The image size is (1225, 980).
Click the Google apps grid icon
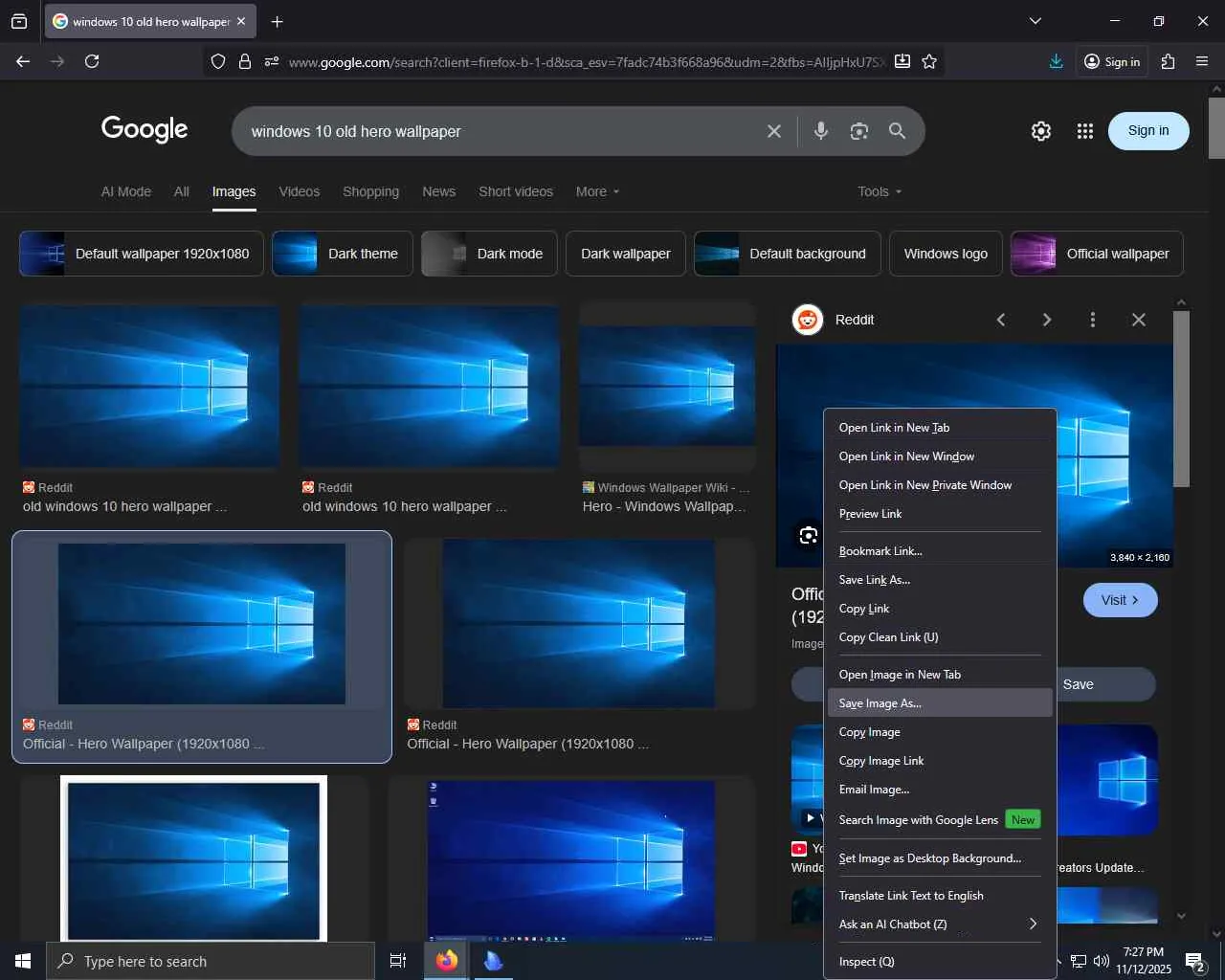1084,131
